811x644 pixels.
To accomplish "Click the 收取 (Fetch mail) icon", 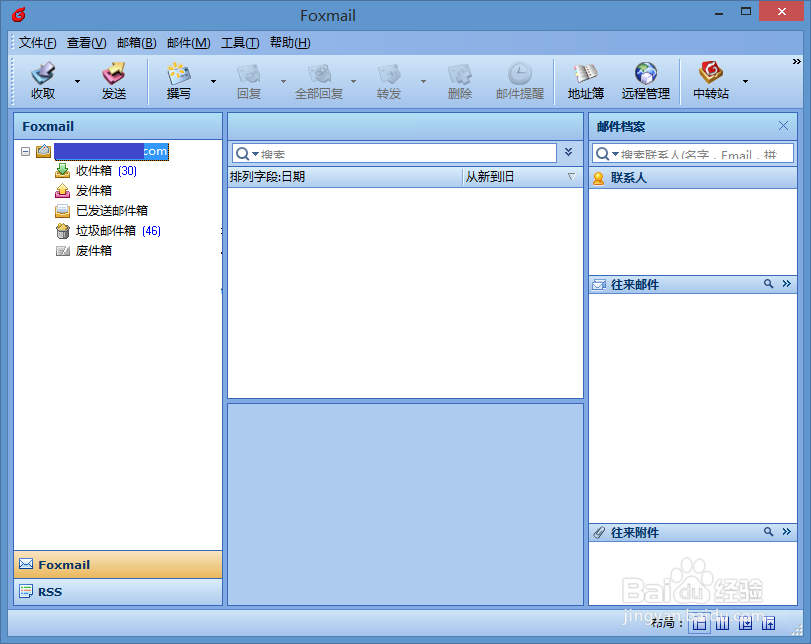I will (42, 80).
